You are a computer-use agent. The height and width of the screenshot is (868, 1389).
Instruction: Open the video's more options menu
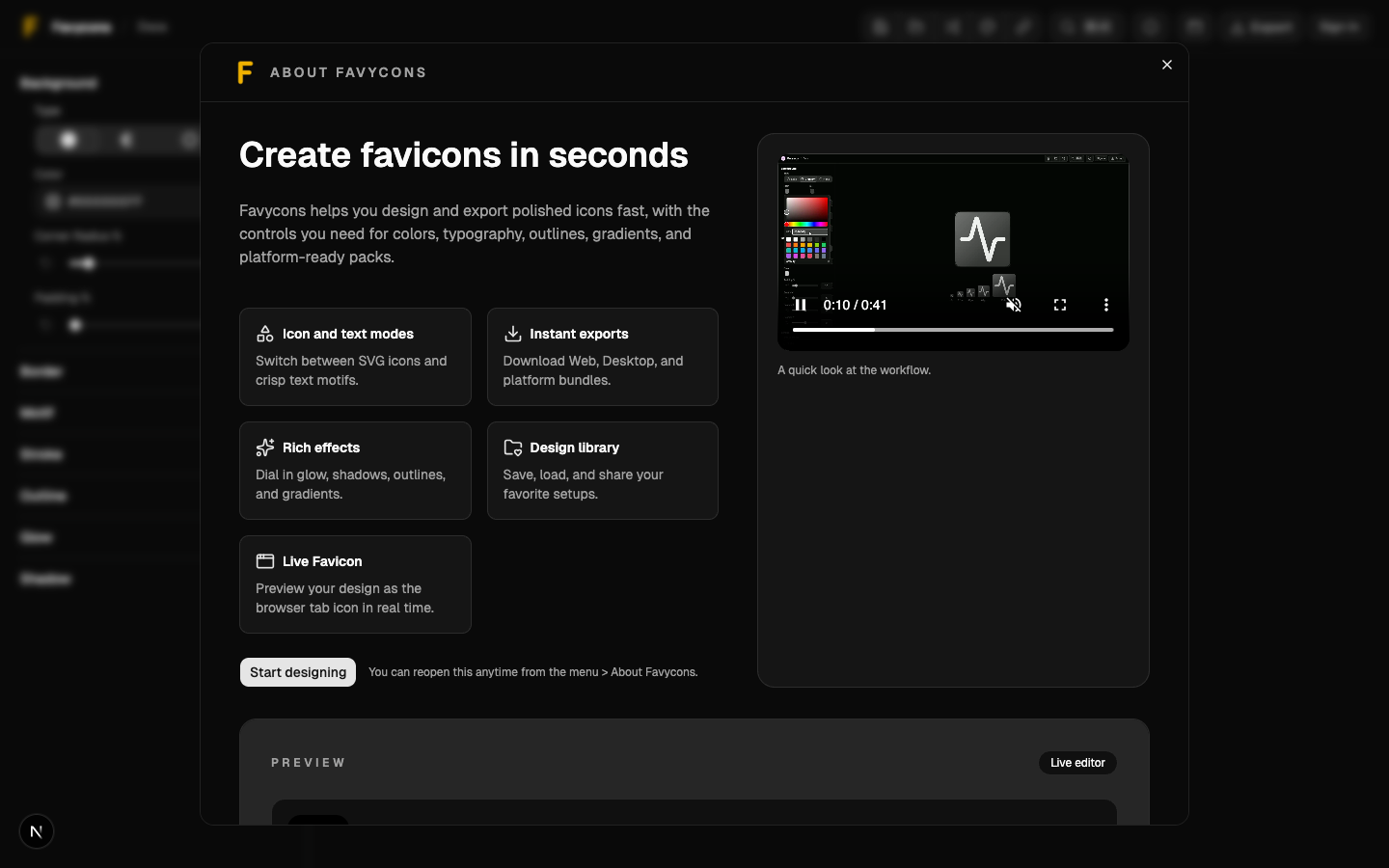point(1105,305)
